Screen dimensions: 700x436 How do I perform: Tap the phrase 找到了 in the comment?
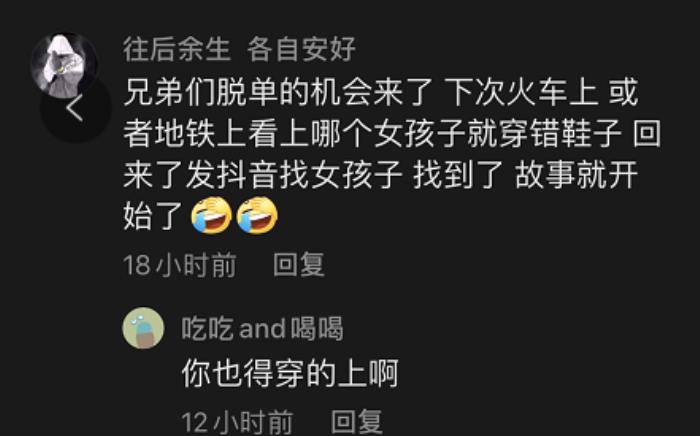(x=459, y=174)
